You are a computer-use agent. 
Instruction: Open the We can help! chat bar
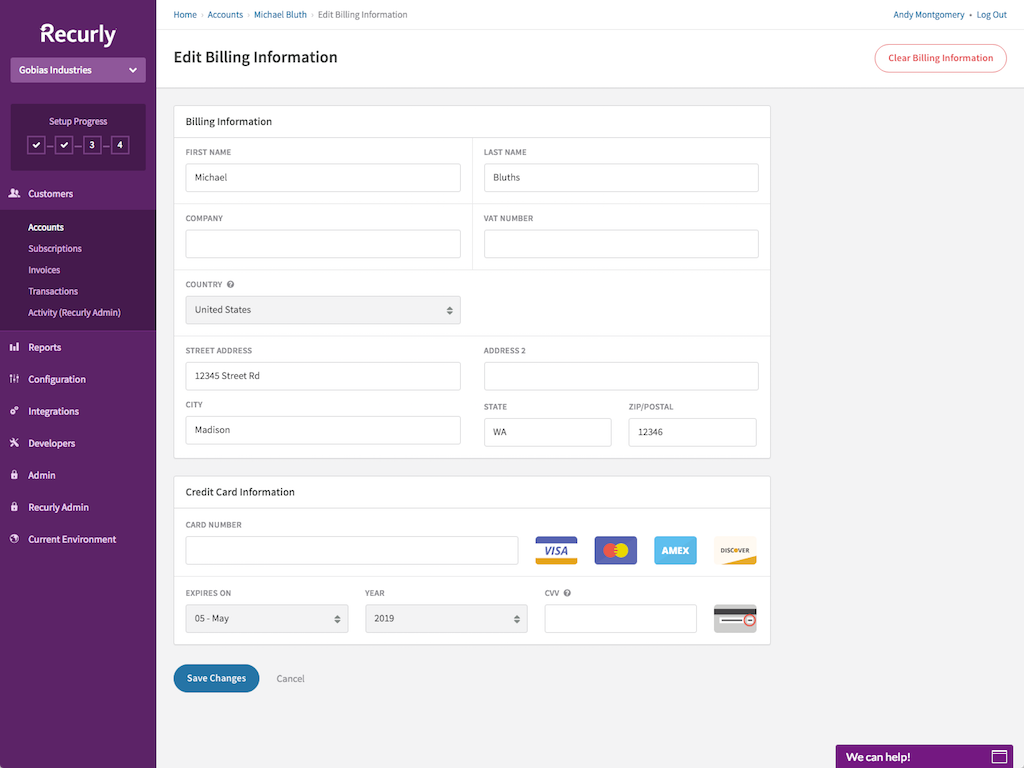(924, 756)
